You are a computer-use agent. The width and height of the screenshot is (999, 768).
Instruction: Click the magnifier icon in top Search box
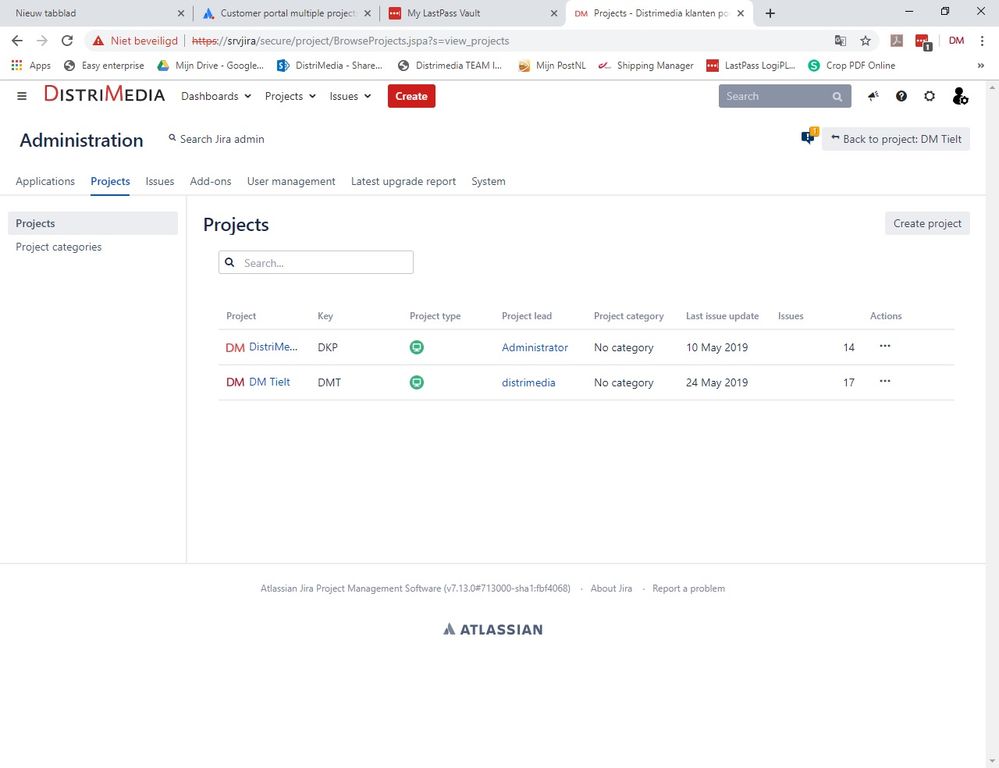pyautogui.click(x=837, y=97)
